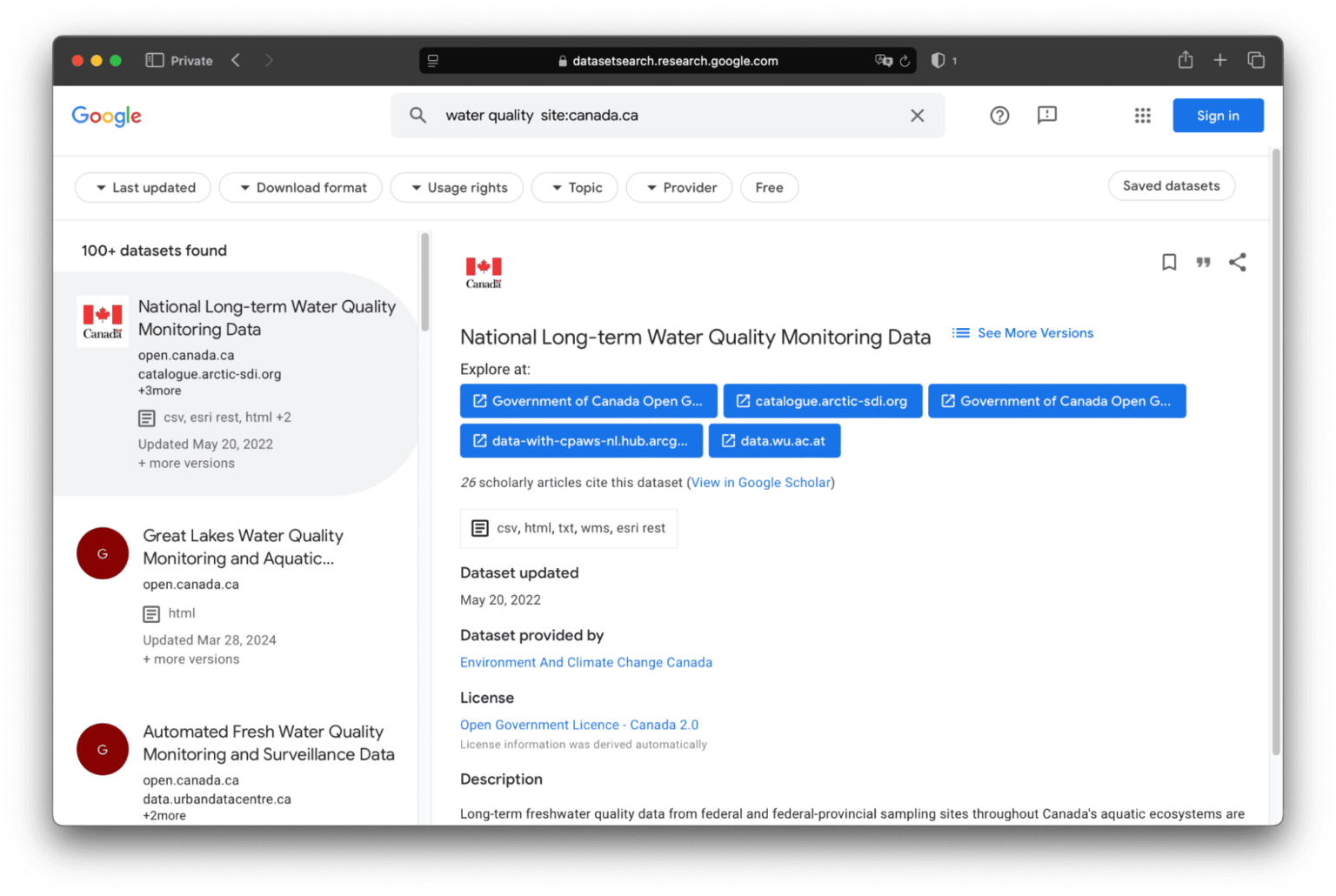1336x896 pixels.
Task: Open the Usage rights dropdown
Action: (x=457, y=188)
